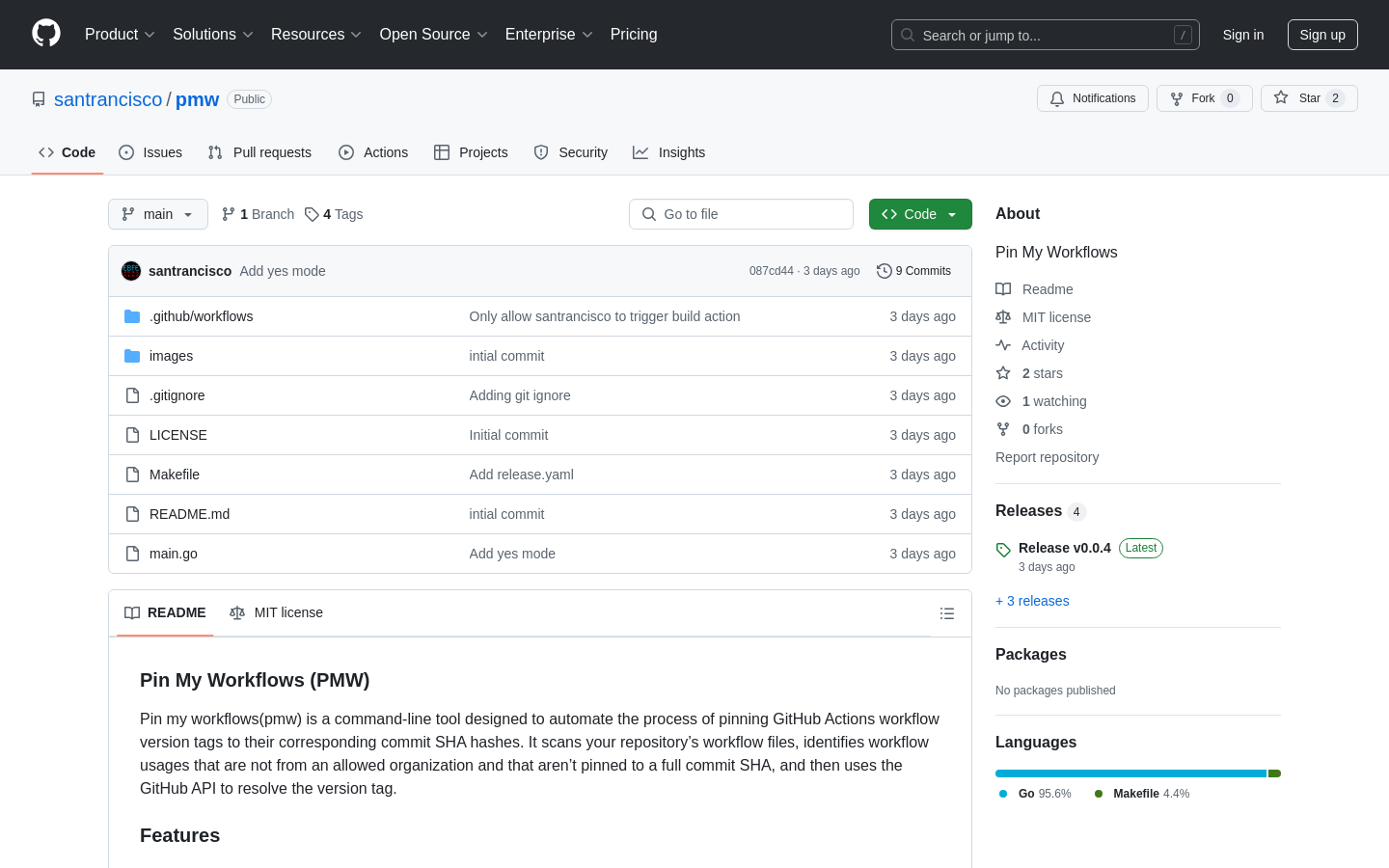Switch to the Projects tab
Viewport: 1389px width, 868px height.
[x=471, y=152]
